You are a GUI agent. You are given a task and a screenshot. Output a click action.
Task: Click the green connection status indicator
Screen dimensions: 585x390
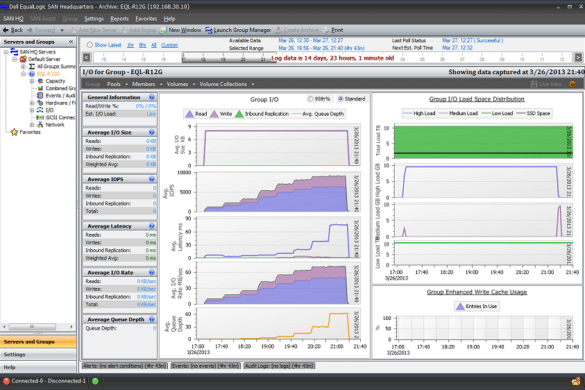pos(95,381)
